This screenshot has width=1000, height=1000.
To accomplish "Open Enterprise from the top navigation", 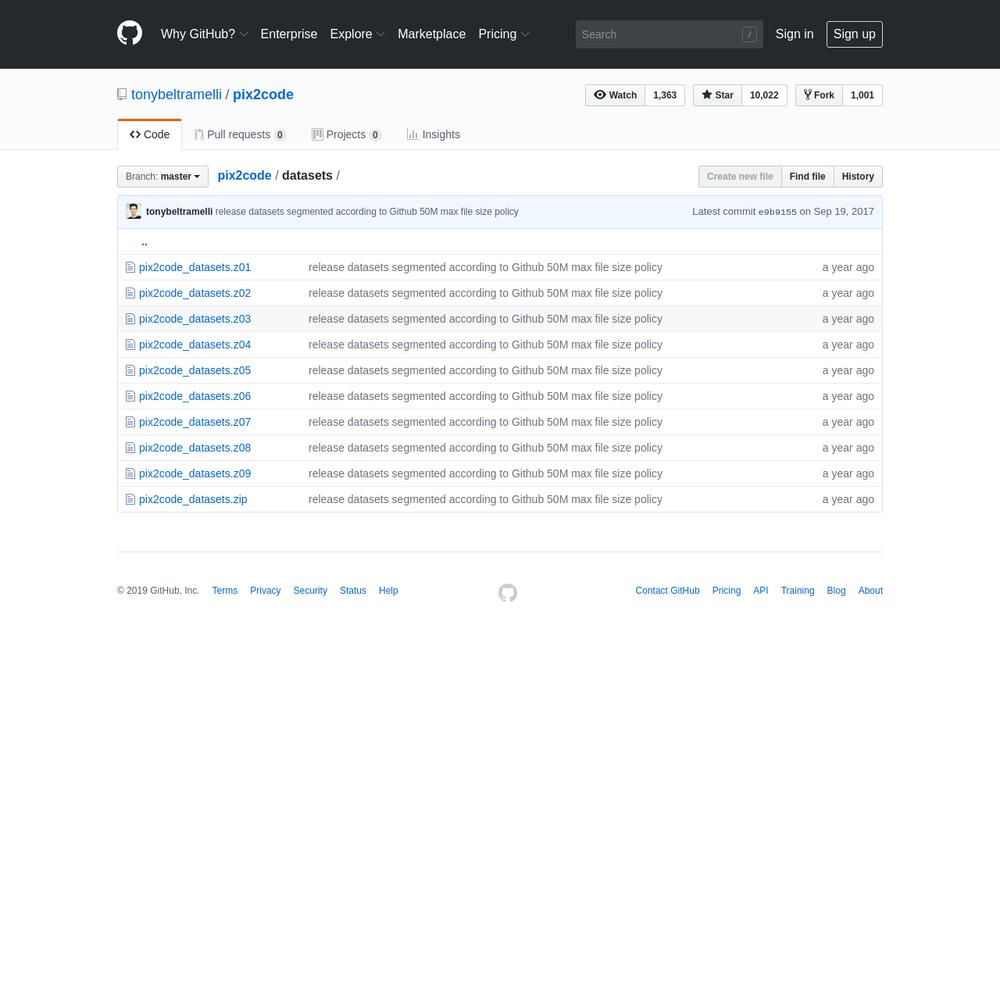I will (x=289, y=34).
